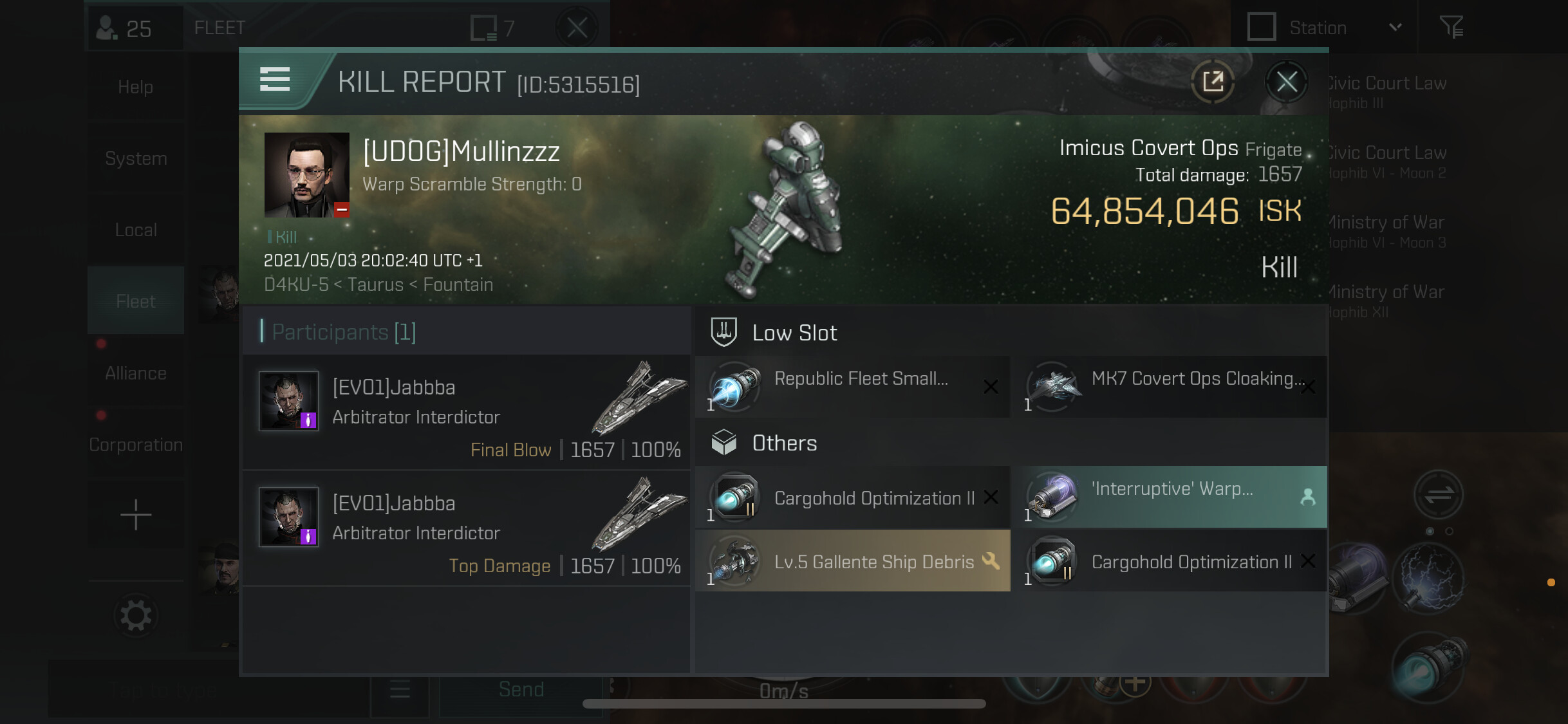Expand the Station overview dropdown arrow
This screenshot has width=1568, height=724.
(1395, 27)
